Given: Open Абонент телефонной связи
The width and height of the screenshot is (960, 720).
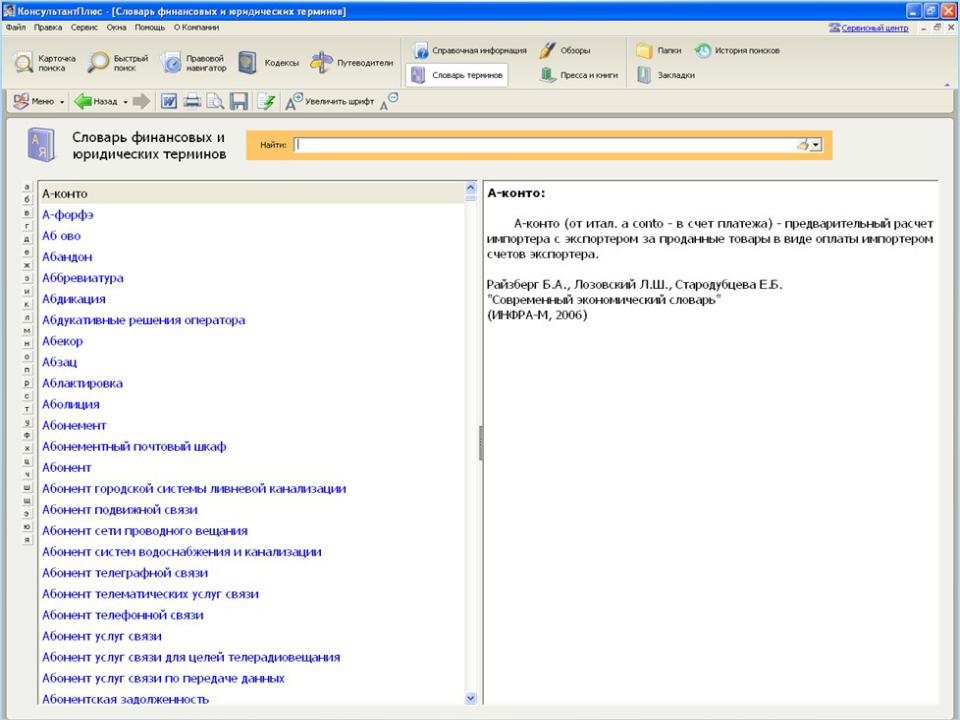Looking at the screenshot, I should [122, 615].
